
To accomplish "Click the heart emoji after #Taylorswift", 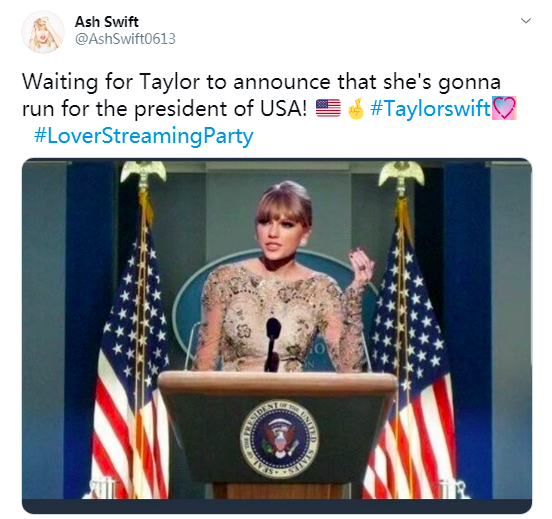I will pos(504,108).
